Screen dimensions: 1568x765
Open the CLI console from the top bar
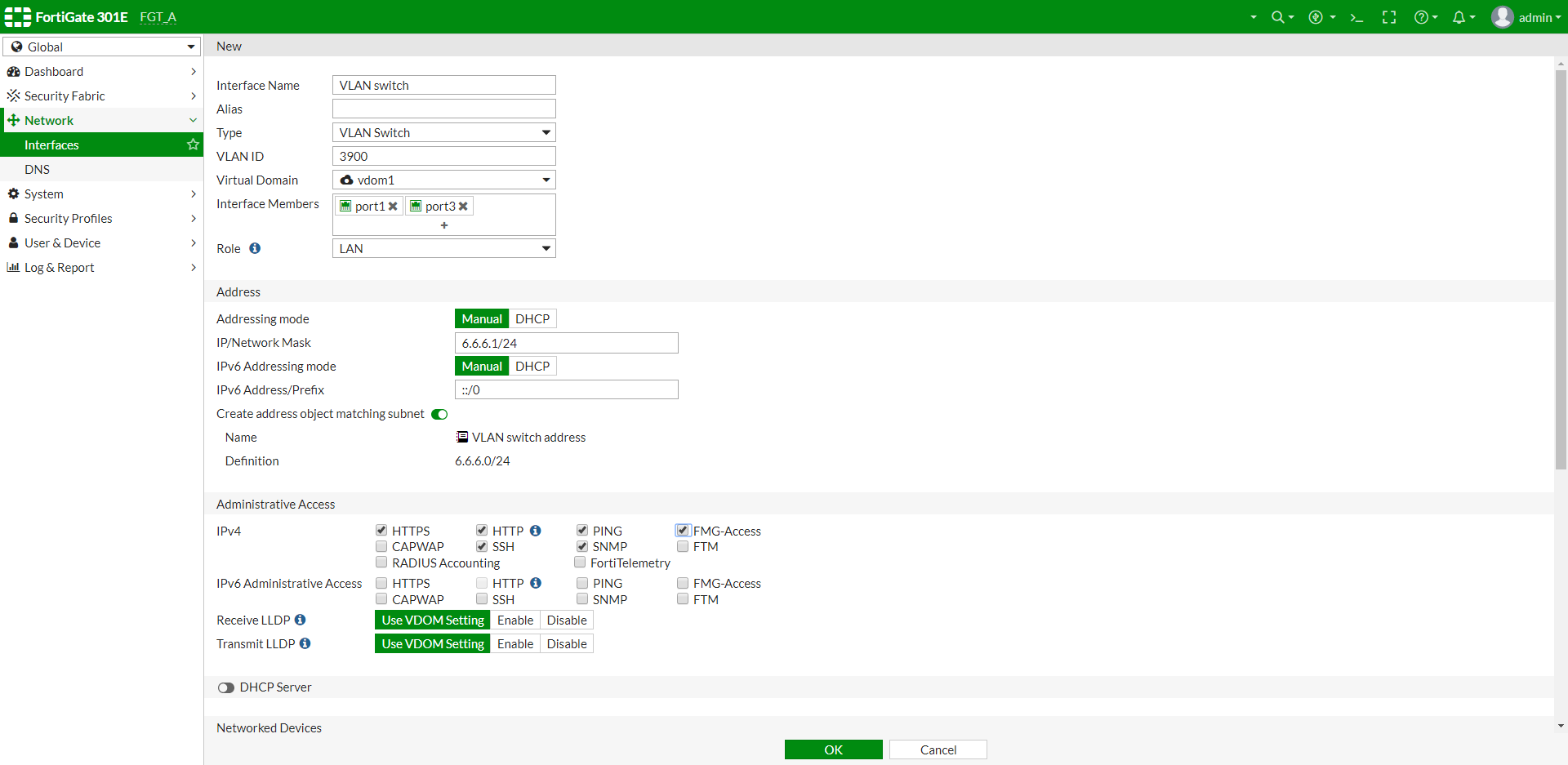(1356, 16)
